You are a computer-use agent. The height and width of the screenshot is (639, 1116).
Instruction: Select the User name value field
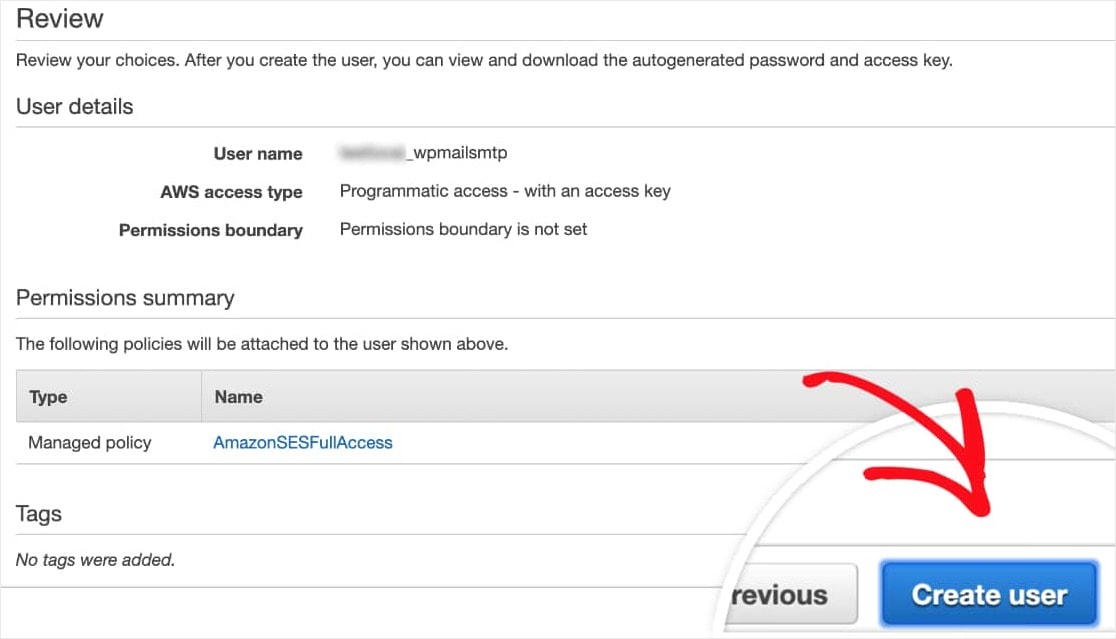point(424,153)
